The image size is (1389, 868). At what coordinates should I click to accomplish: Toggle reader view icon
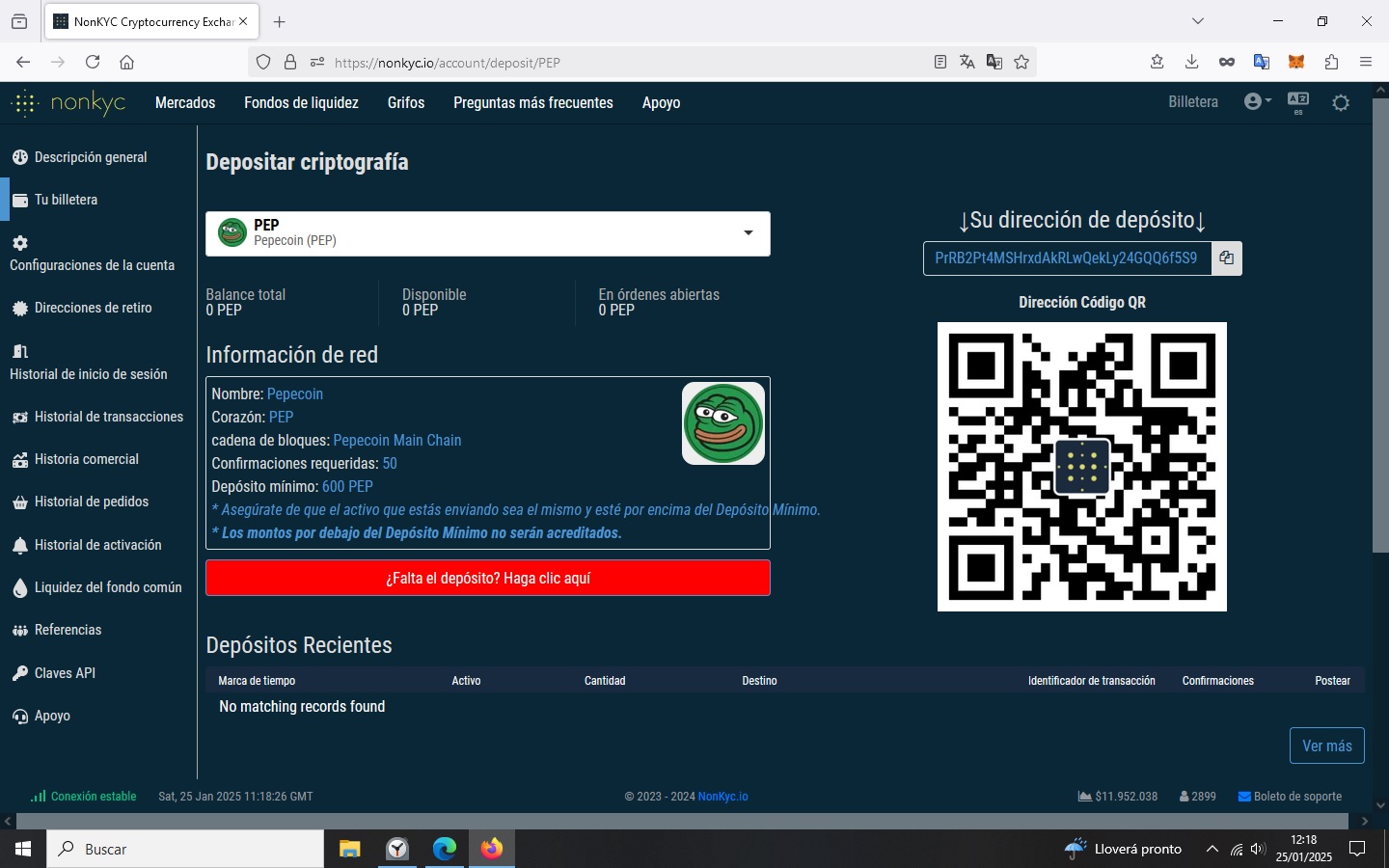[x=940, y=62]
